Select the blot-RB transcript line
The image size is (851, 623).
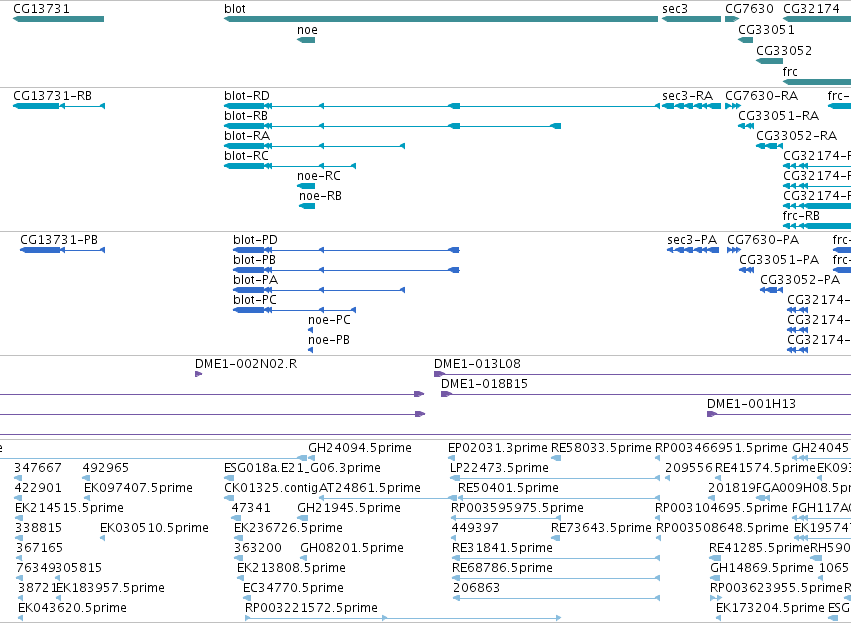coord(392,126)
